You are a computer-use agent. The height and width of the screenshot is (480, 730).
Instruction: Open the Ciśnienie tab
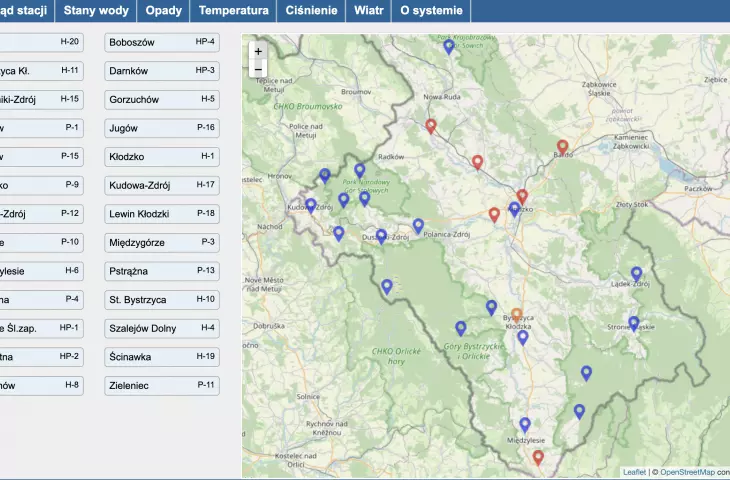(311, 11)
